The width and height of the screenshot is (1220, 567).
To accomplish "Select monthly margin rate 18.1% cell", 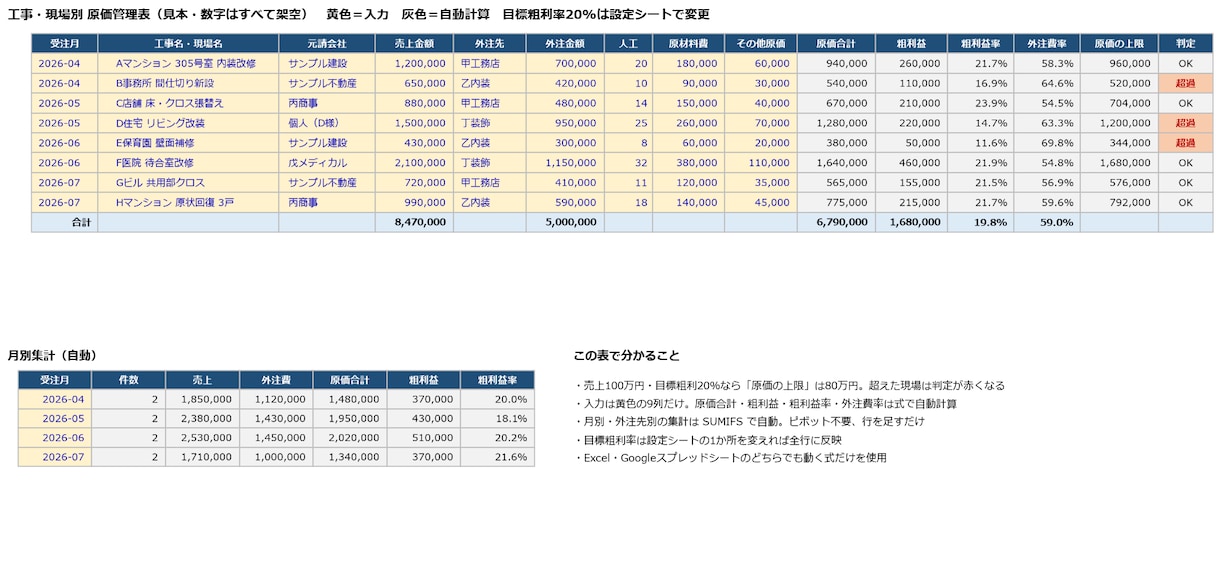I will pyautogui.click(x=497, y=418).
